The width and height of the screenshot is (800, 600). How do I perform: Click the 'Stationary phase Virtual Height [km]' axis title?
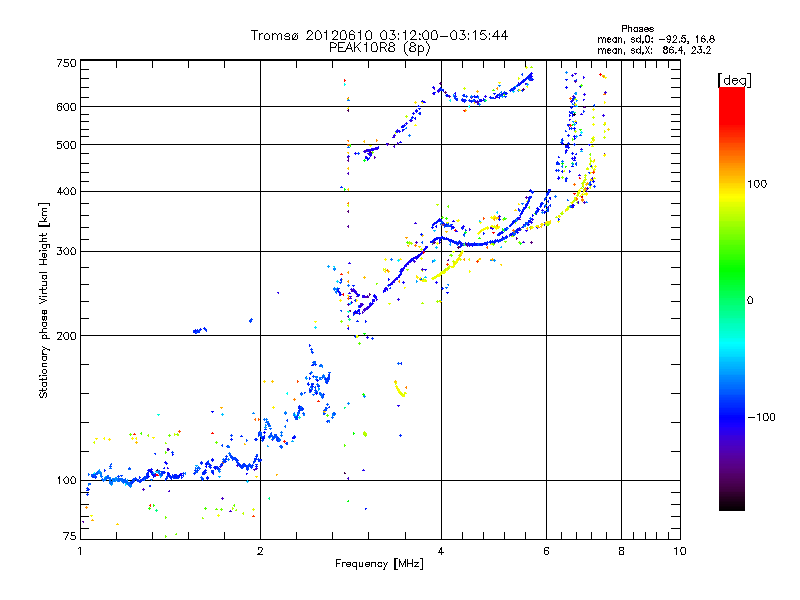point(44,300)
